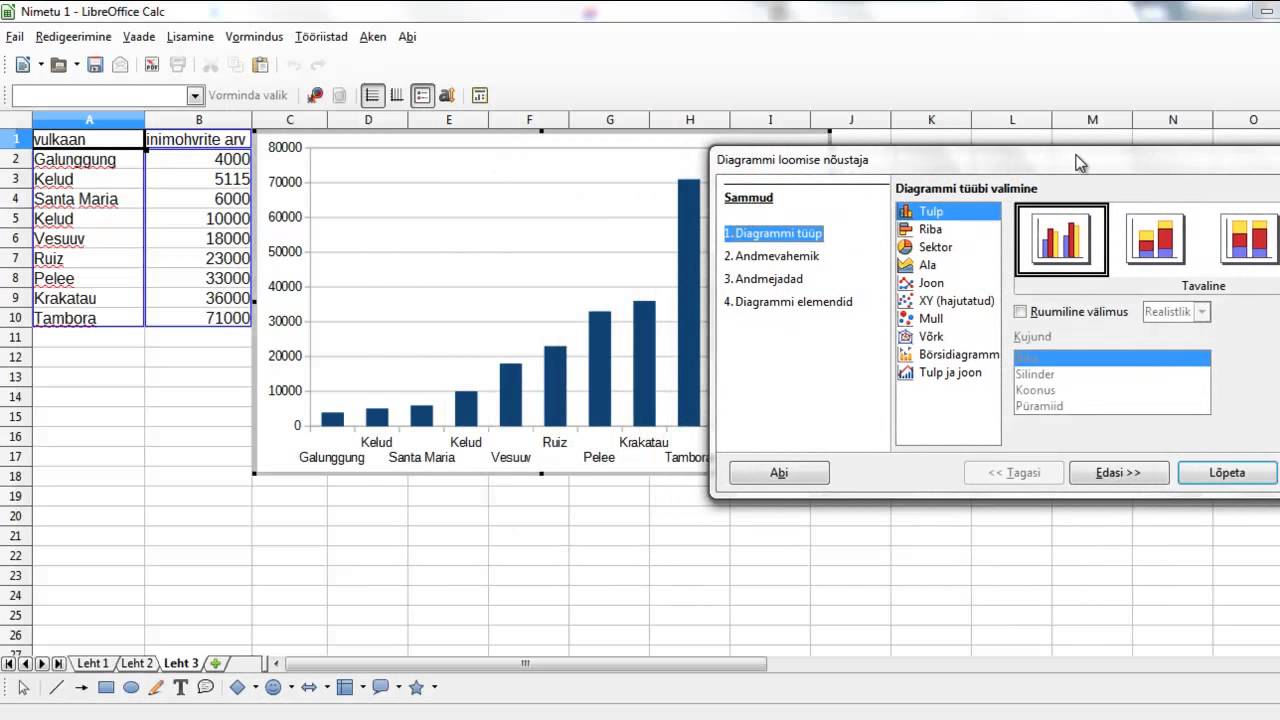Click the horizontal sheet scrollbar
Image resolution: width=1280 pixels, height=720 pixels.
coord(525,663)
